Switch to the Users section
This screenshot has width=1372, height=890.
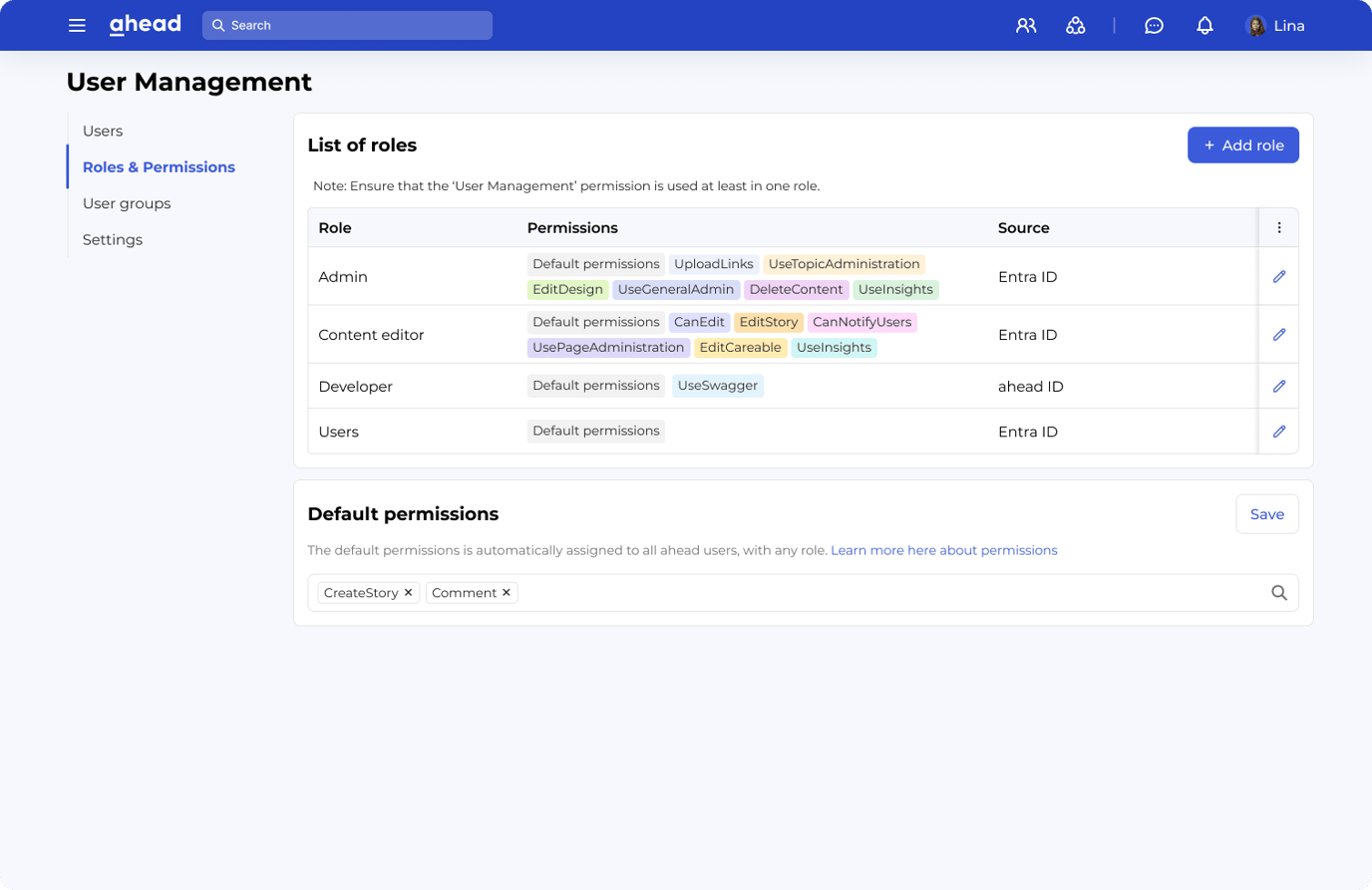point(103,131)
